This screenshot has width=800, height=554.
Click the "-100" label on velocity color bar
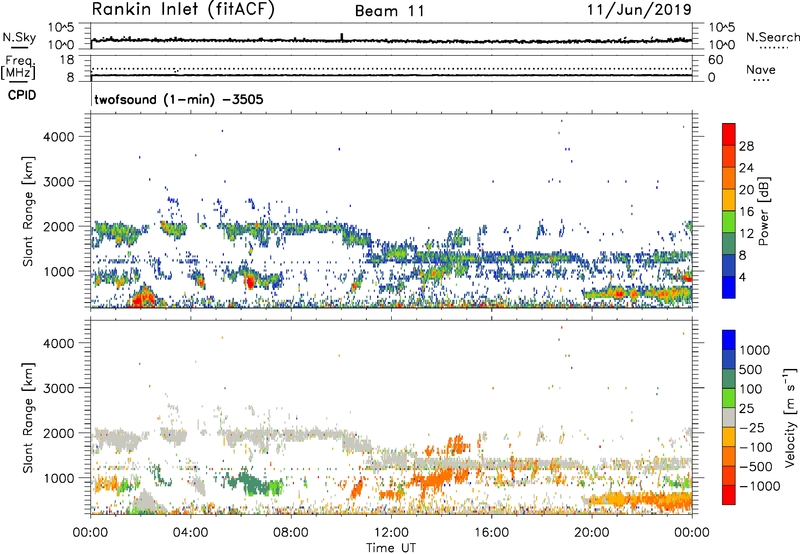click(755, 447)
